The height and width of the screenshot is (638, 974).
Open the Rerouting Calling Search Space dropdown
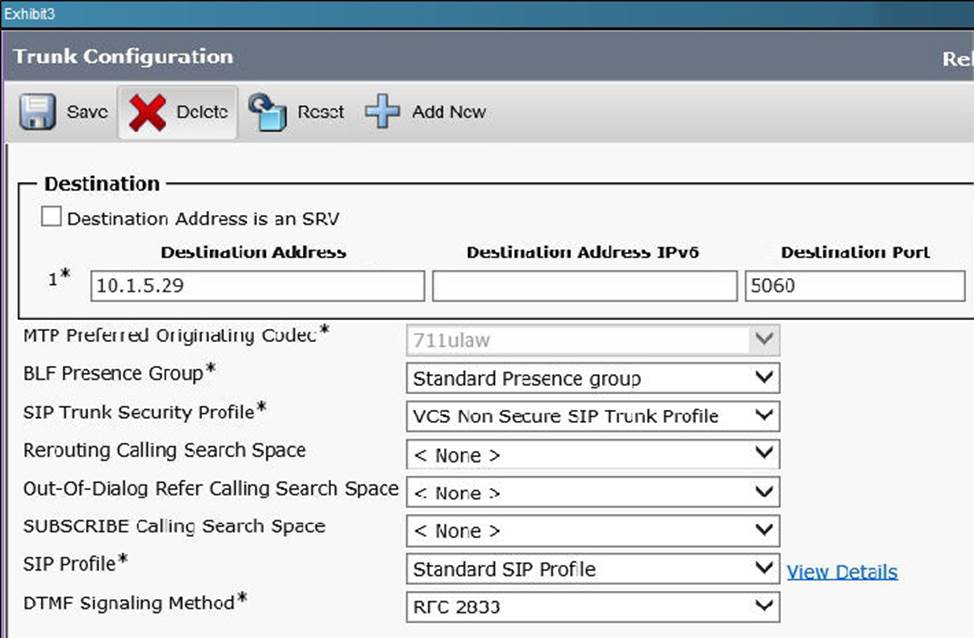coord(592,455)
